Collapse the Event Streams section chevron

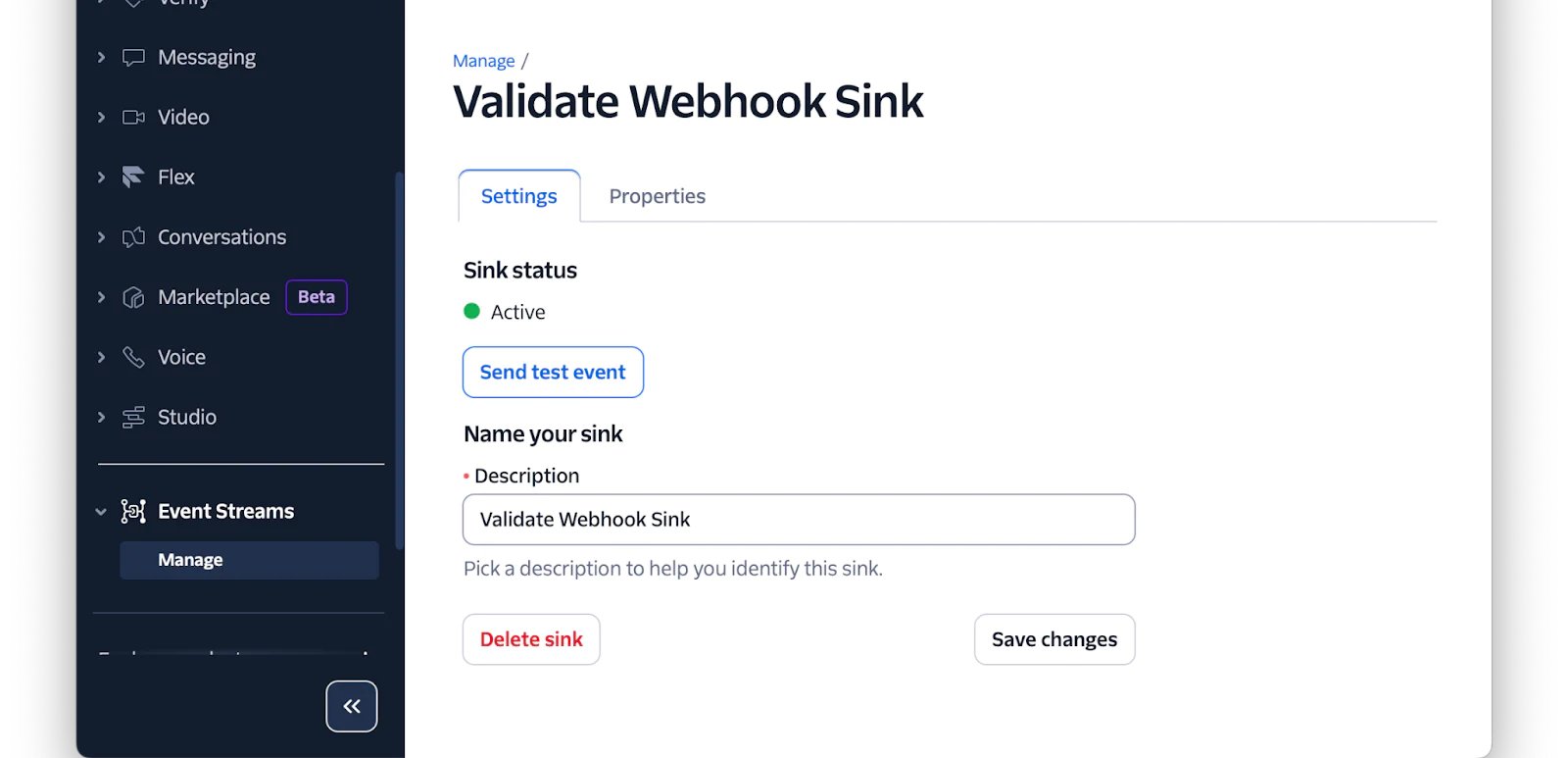tap(101, 512)
